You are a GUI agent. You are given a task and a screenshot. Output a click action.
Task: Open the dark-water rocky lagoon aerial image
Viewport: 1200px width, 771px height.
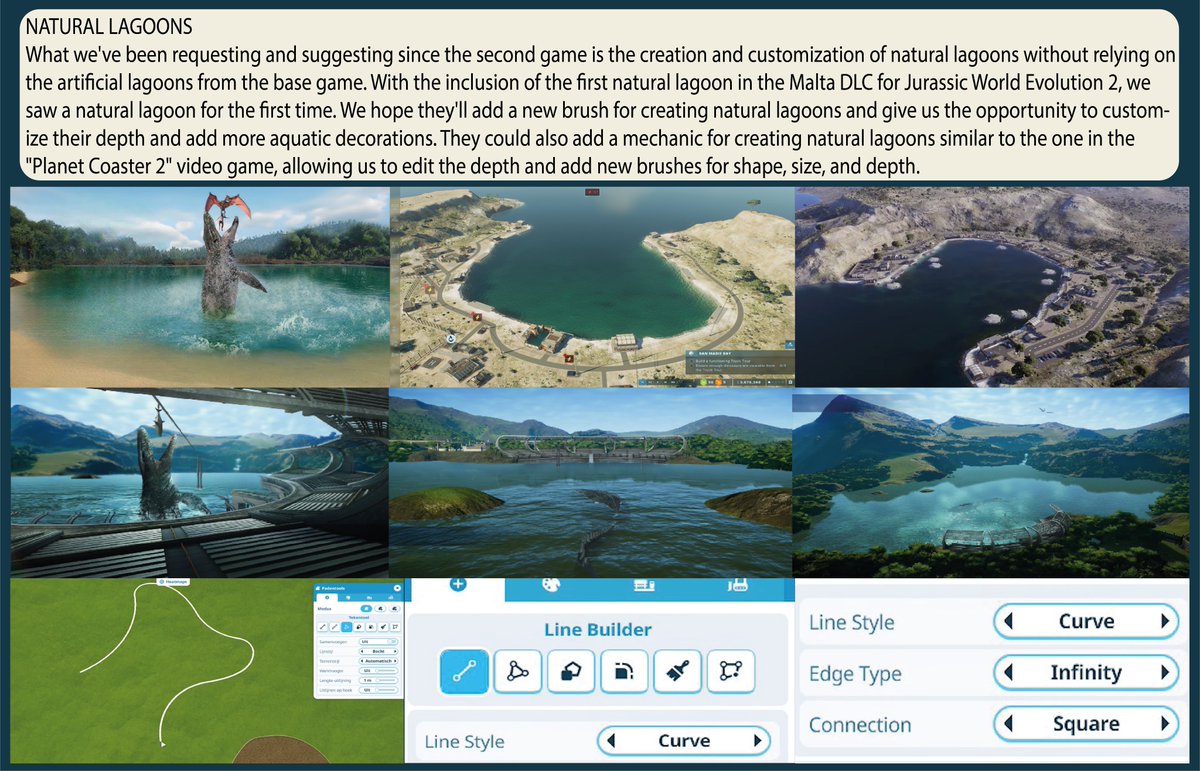click(x=993, y=287)
